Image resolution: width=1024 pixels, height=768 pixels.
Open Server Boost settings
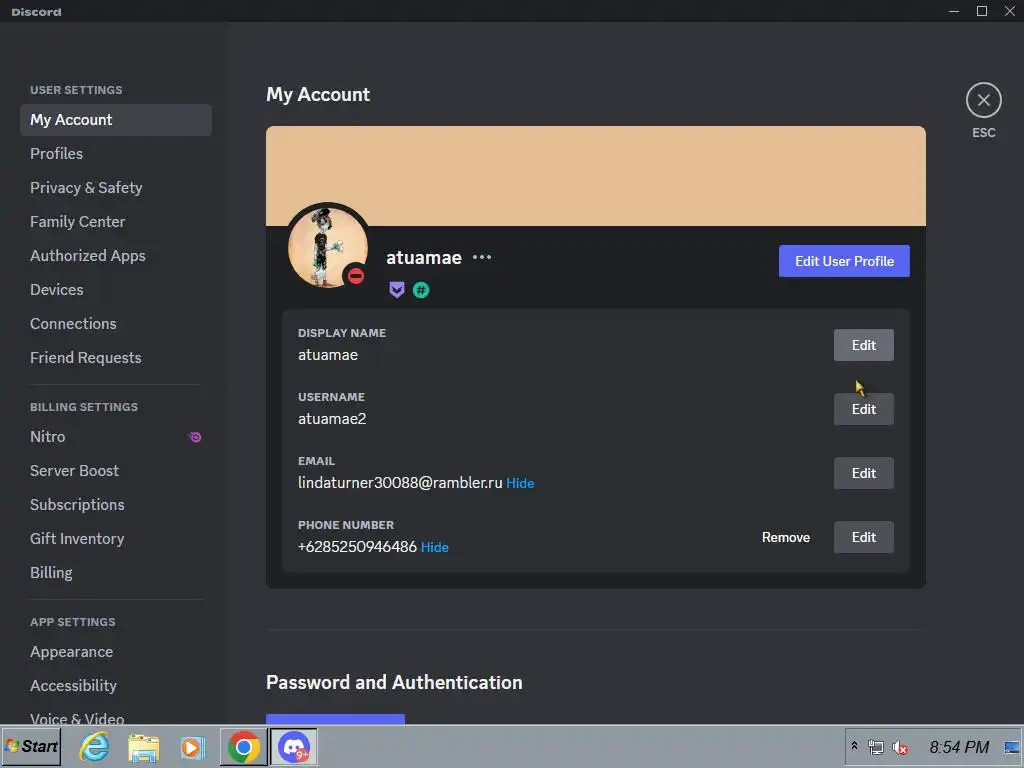(x=116, y=470)
